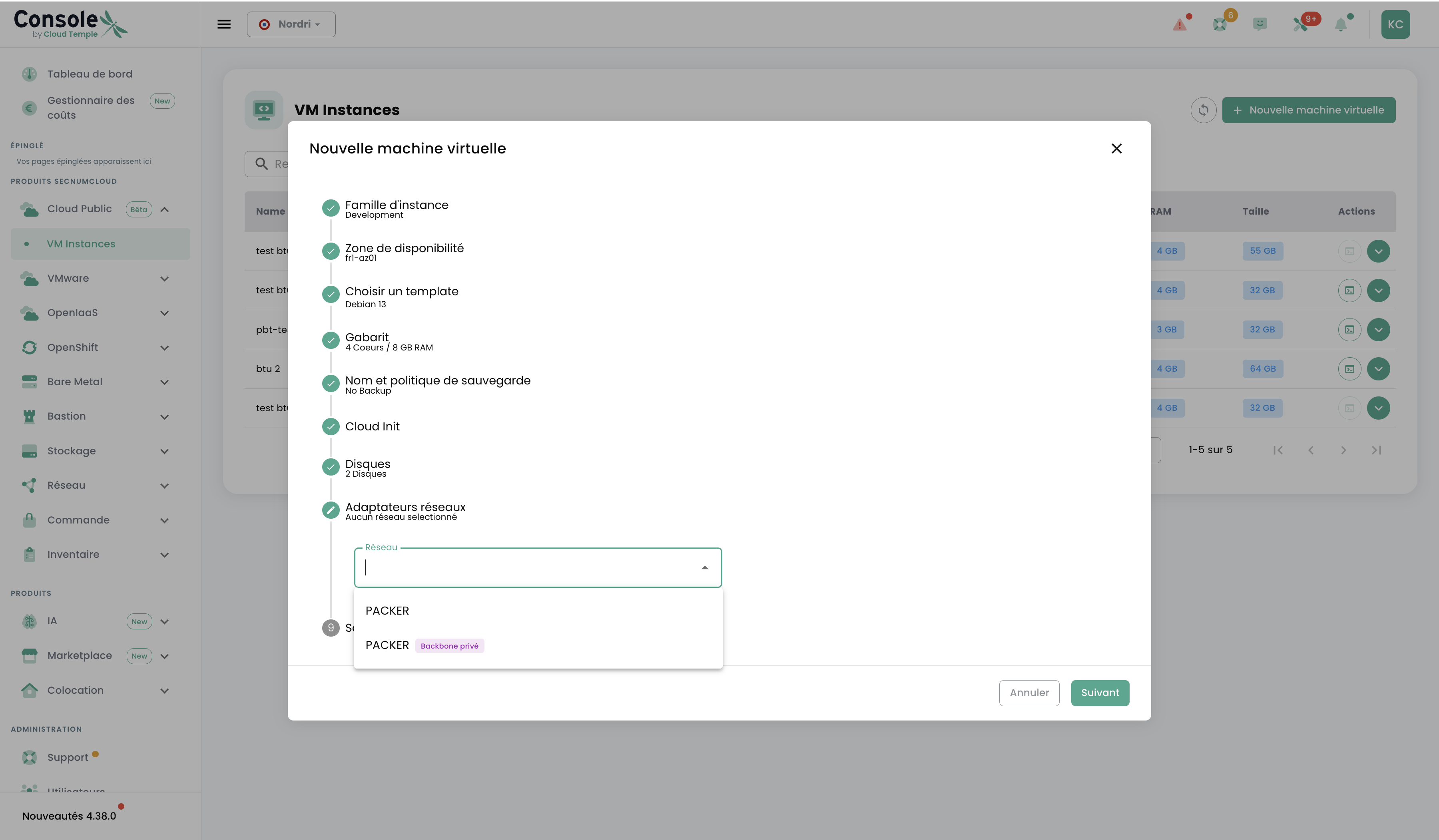The image size is (1439, 840).
Task: Open the notifications bell
Action: click(1341, 24)
